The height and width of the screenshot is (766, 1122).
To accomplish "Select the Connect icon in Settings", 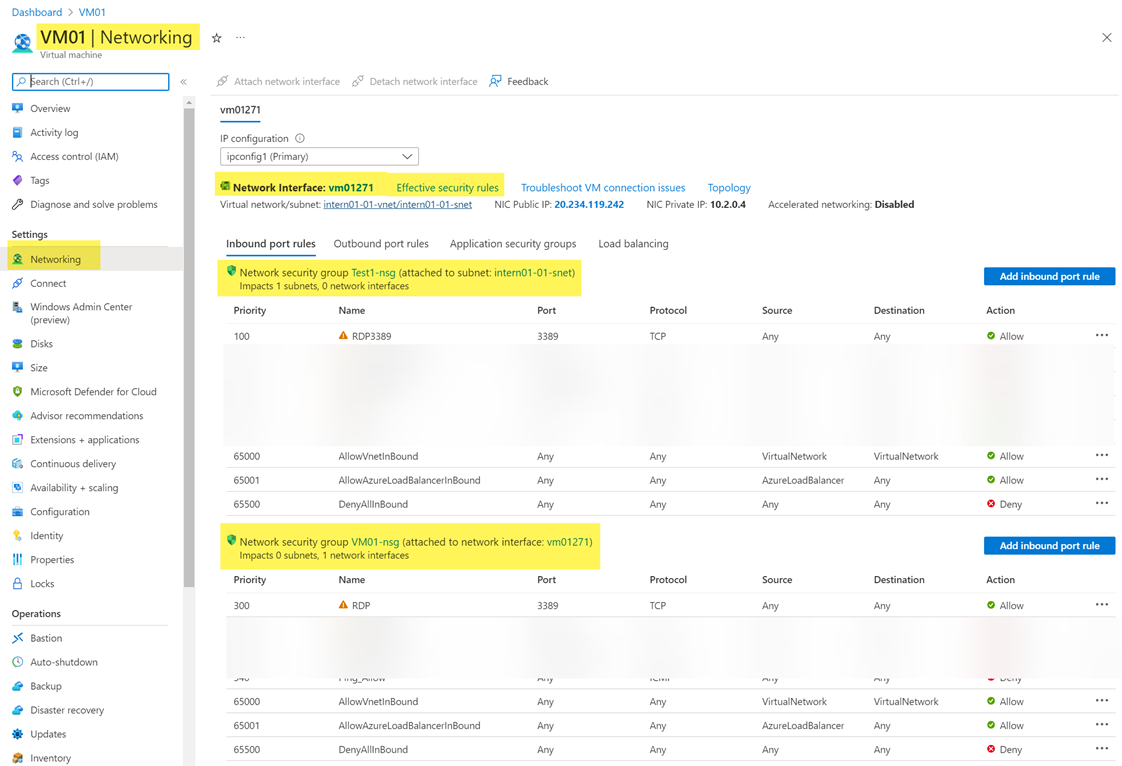I will pyautogui.click(x=18, y=283).
